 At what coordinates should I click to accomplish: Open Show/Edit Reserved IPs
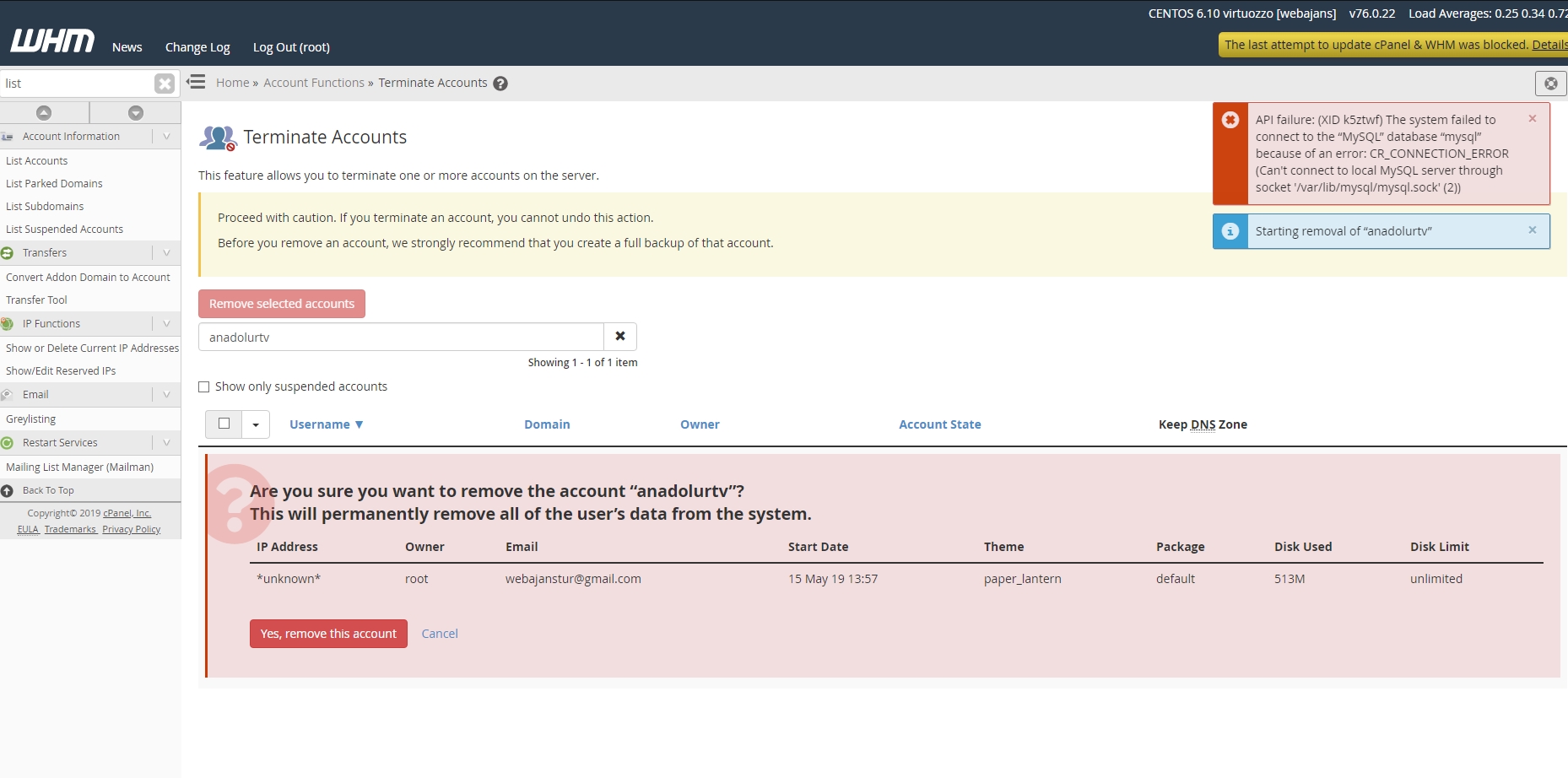coord(61,371)
